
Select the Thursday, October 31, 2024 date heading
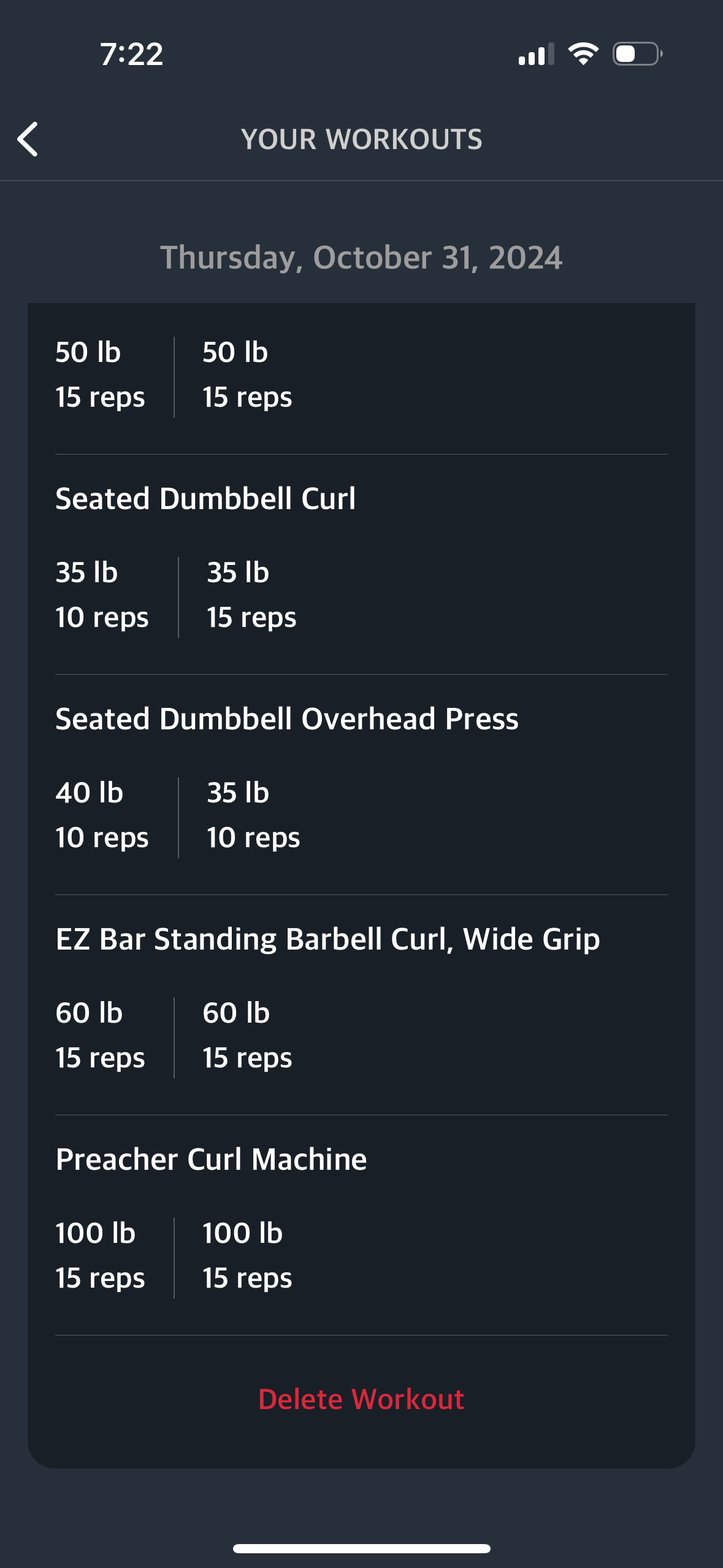tap(361, 258)
